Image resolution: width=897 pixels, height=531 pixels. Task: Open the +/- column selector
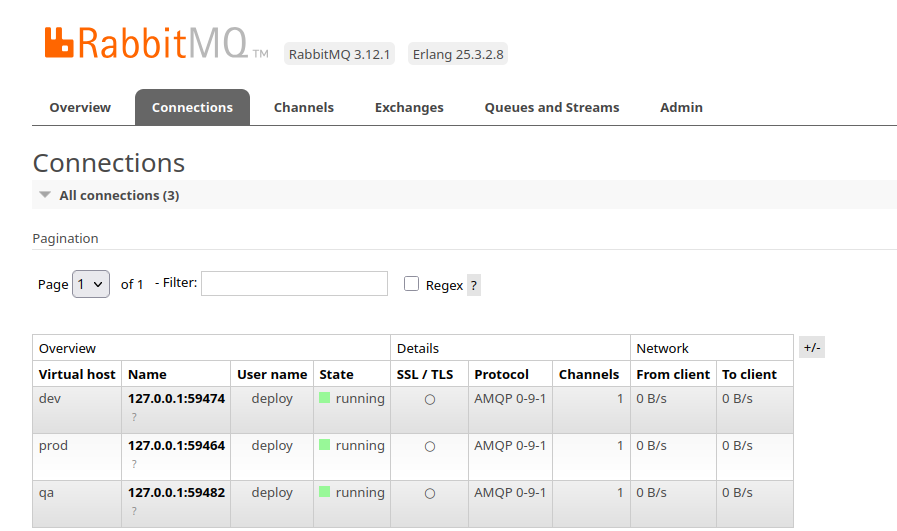point(811,348)
